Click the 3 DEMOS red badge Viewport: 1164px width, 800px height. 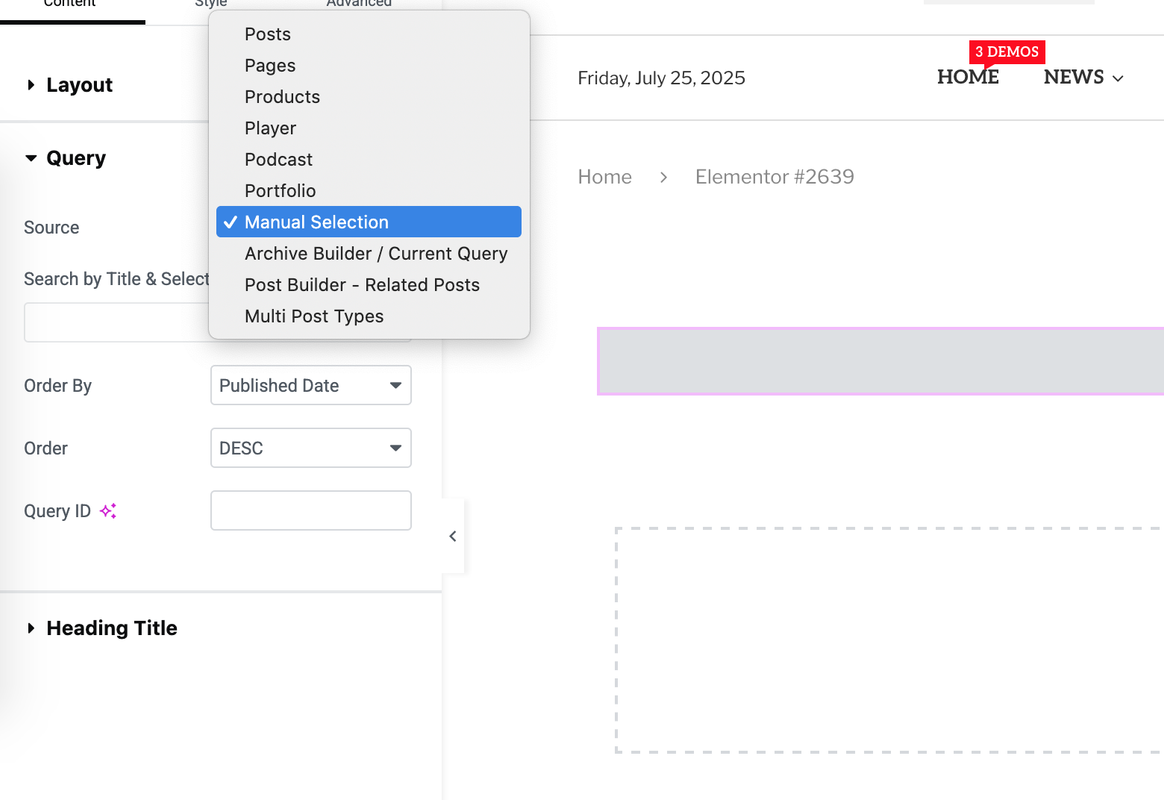coord(1007,52)
